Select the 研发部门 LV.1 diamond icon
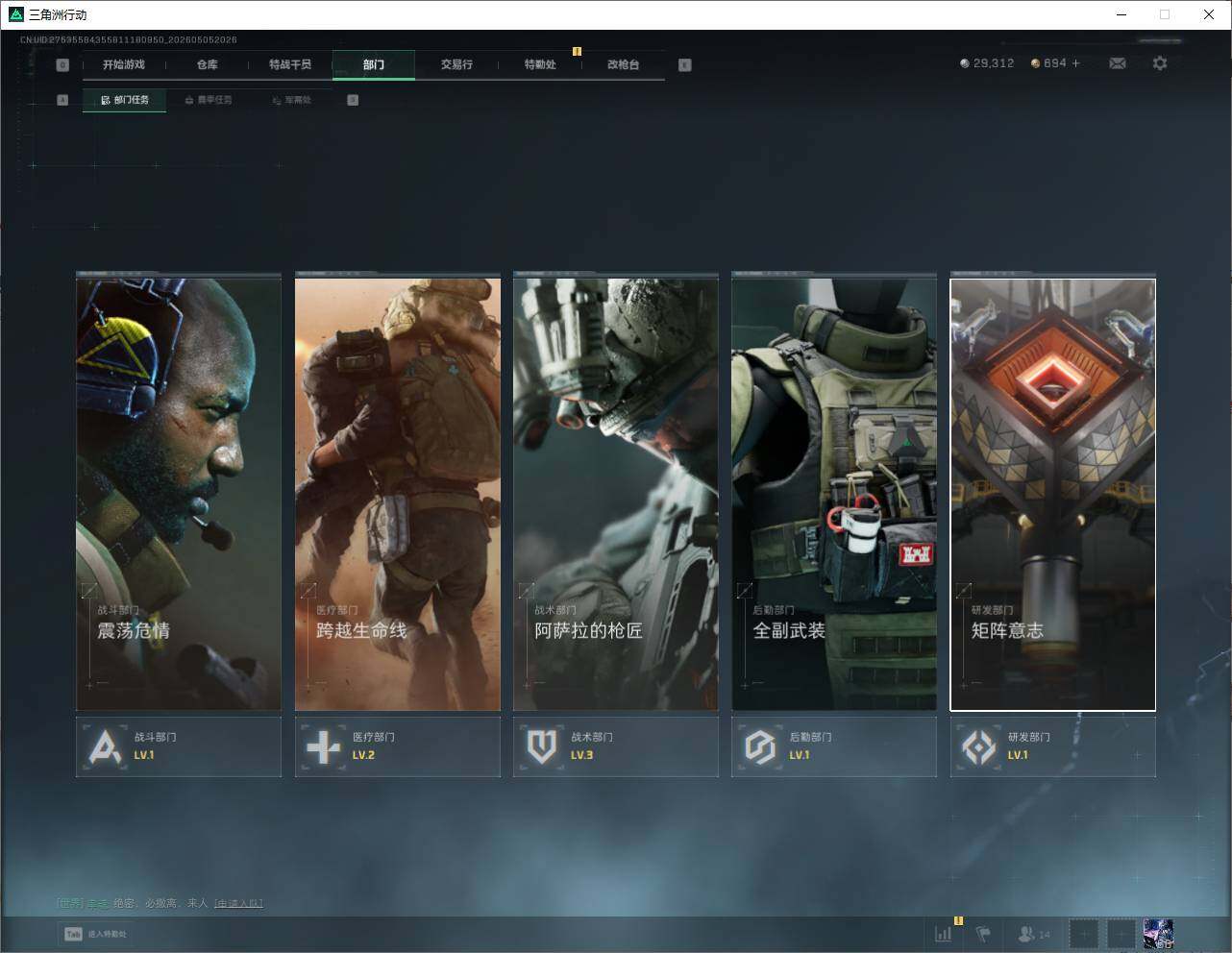Viewport: 1232px width, 953px height. 979,747
